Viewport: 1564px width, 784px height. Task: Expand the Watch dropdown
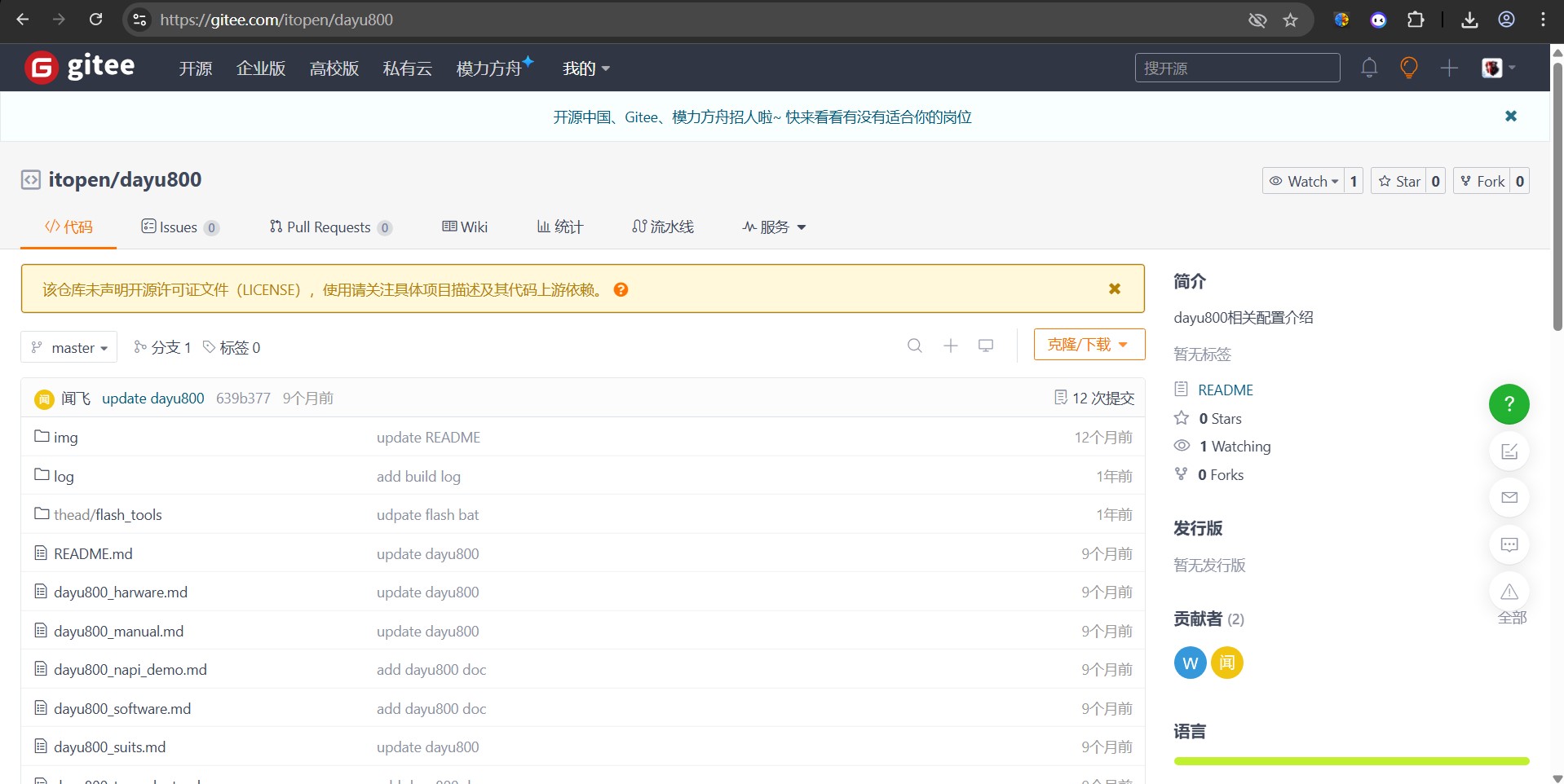tap(1303, 182)
